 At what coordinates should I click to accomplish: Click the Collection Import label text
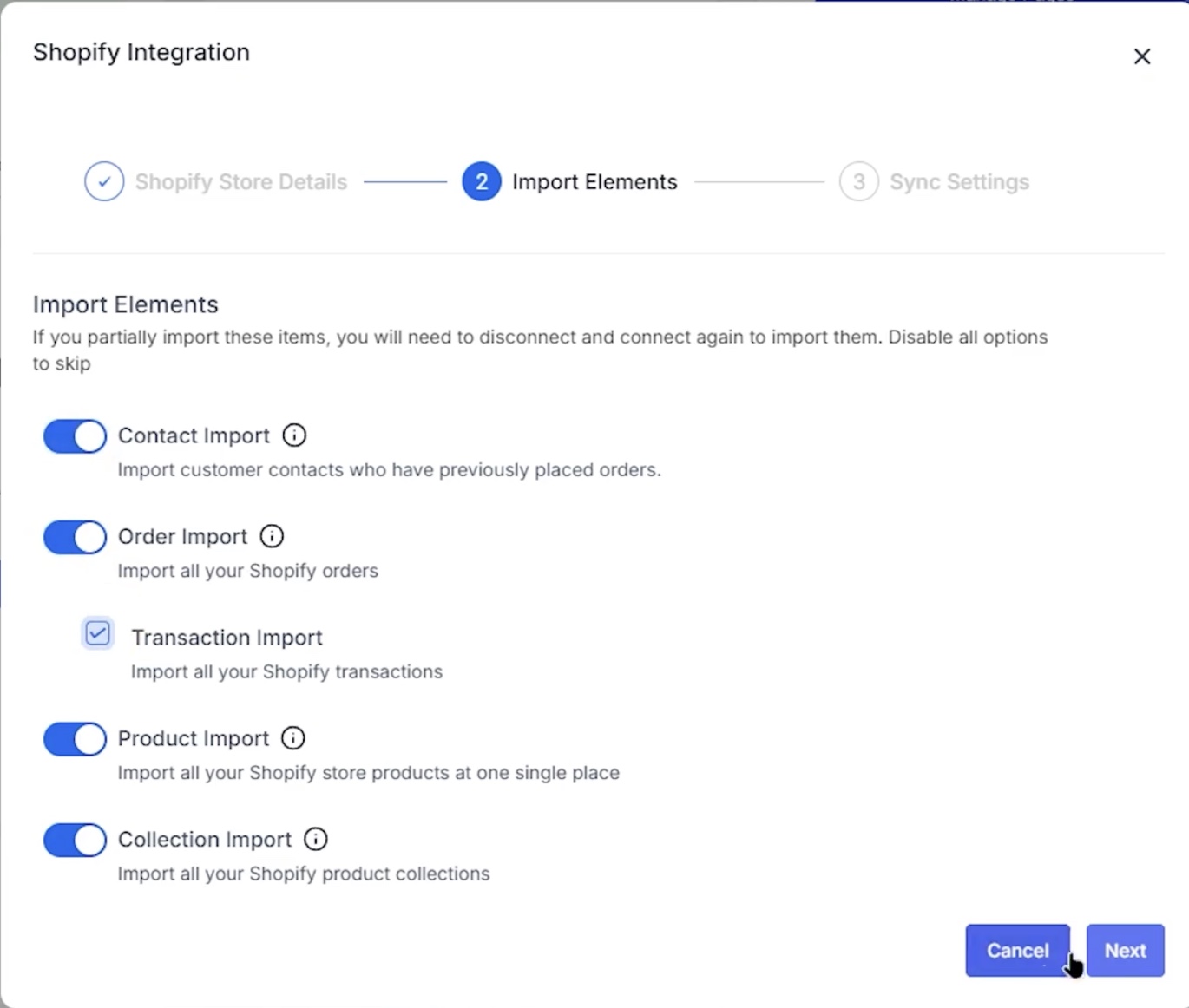click(x=205, y=840)
